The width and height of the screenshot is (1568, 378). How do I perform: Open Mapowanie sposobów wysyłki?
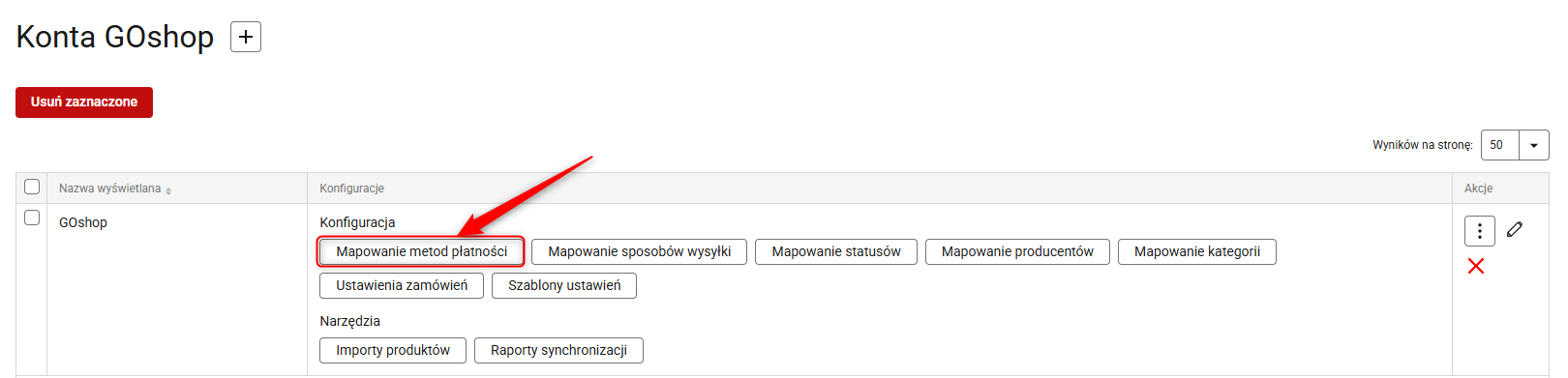pyautogui.click(x=639, y=251)
